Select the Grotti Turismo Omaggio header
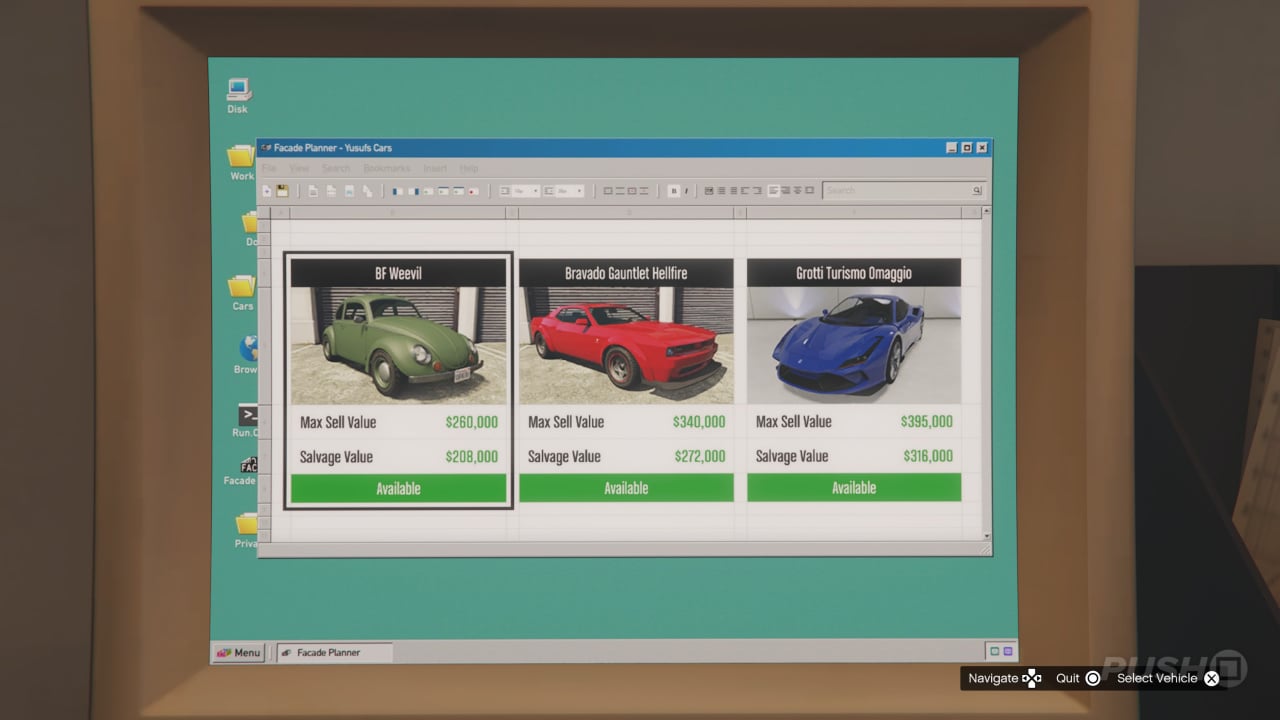The height and width of the screenshot is (720, 1280). point(854,273)
